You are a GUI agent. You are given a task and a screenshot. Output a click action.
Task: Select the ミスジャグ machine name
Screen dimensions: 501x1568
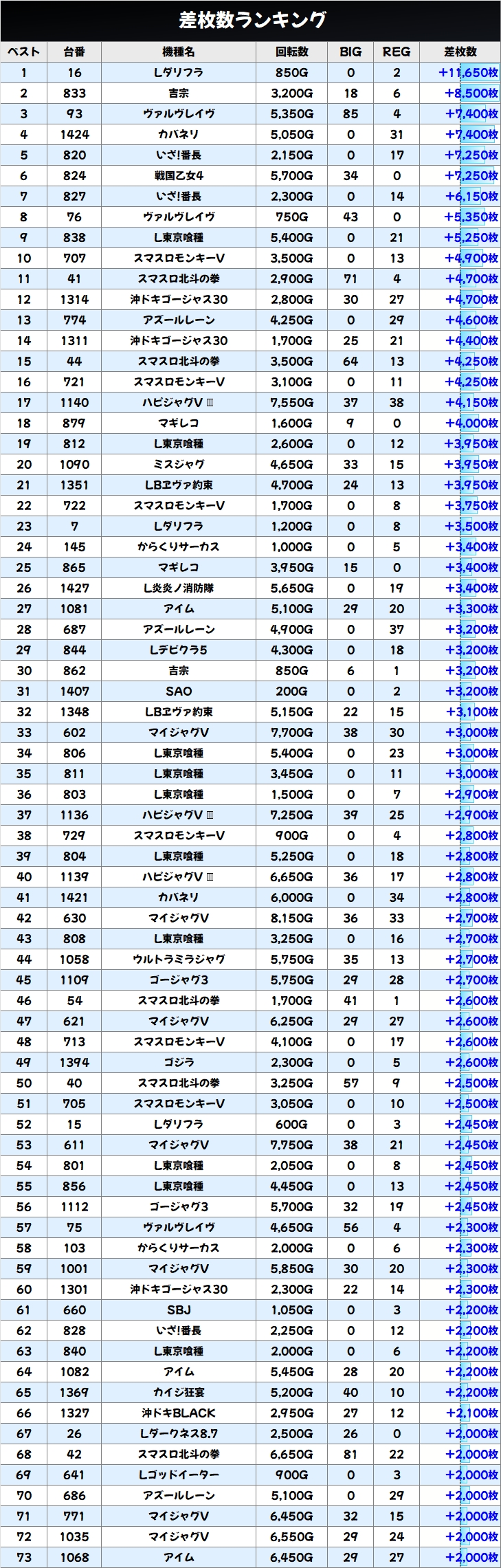pos(179,465)
